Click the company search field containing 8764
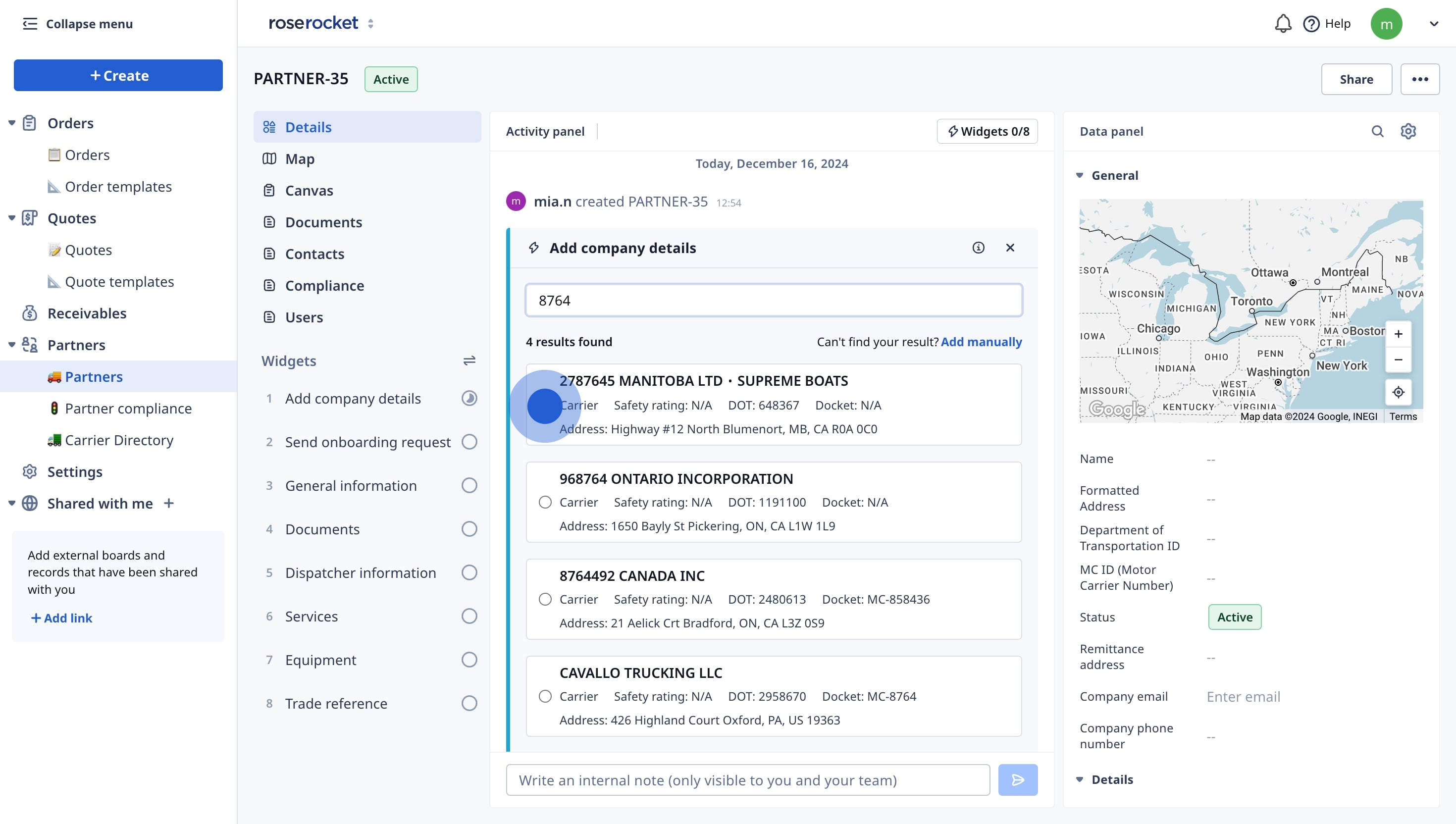Viewport: 1456px width, 824px height. coord(774,301)
